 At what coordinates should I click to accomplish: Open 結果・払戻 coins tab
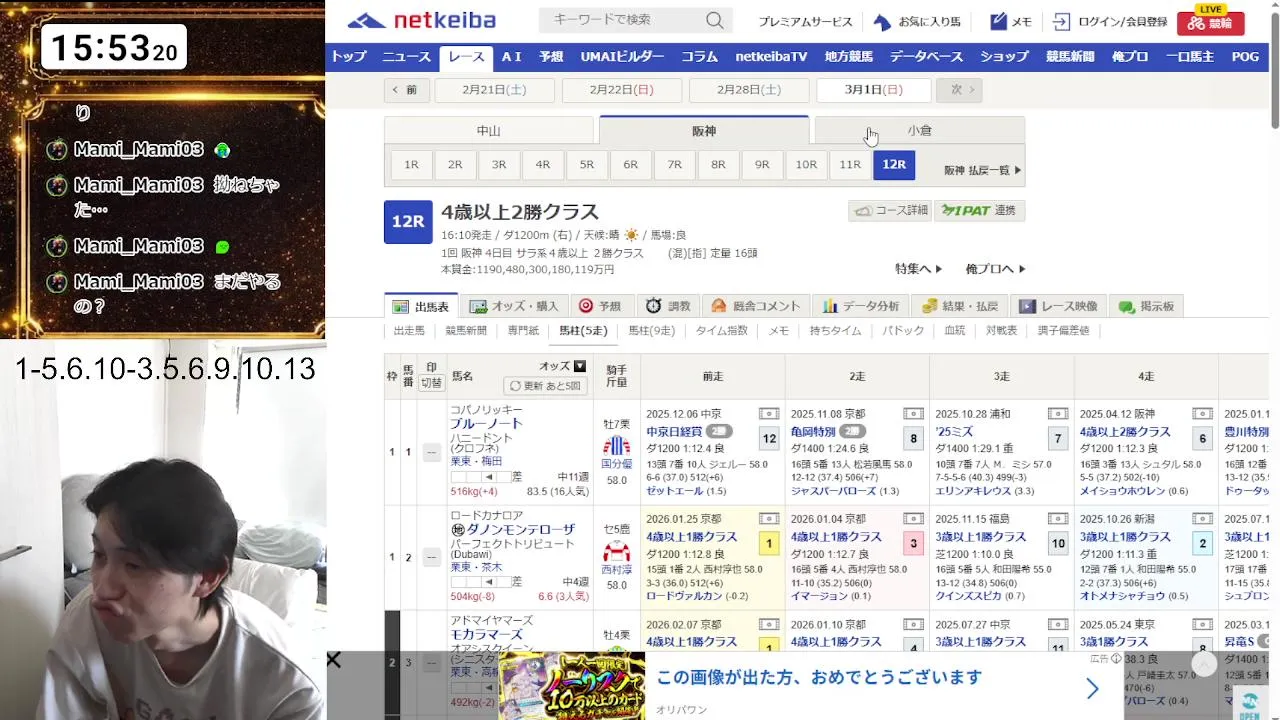(x=960, y=306)
